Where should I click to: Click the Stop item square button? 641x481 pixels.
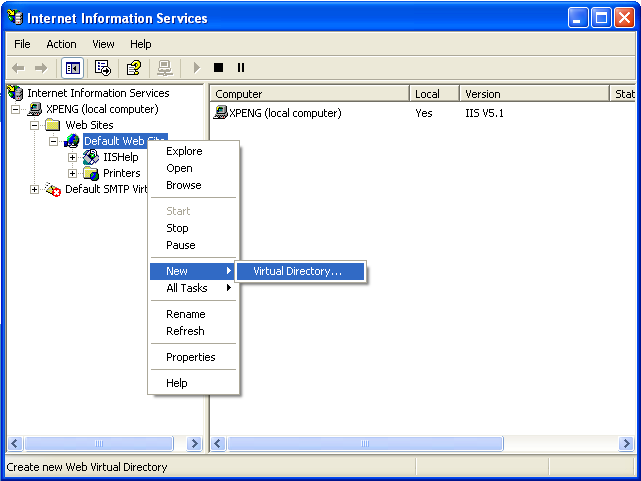[219, 68]
